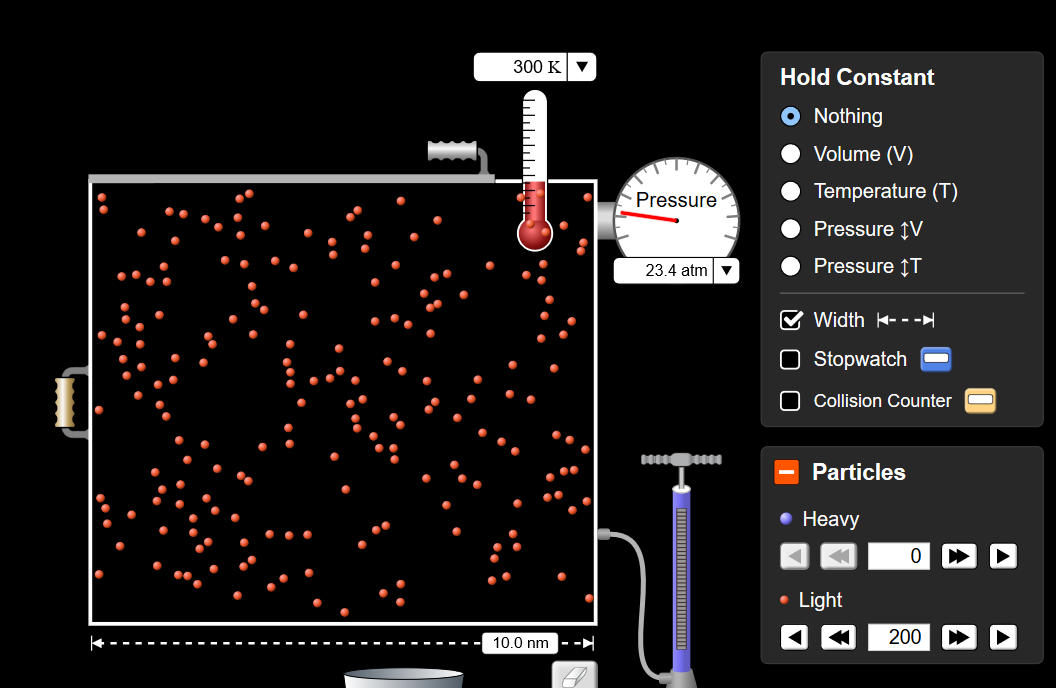Click the width ruler arrows icon

coord(905,320)
